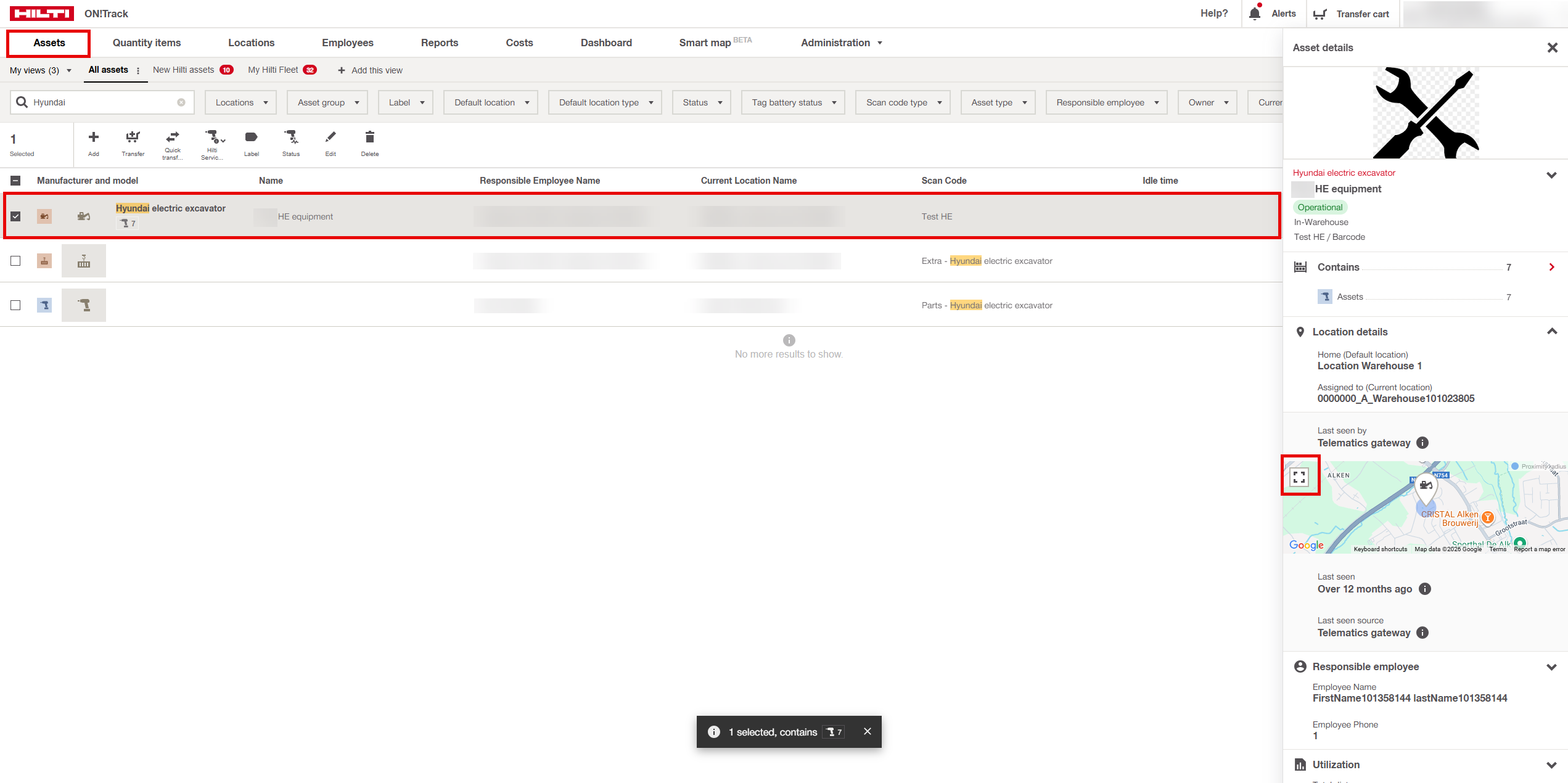Open the Transfer cart icon
The image size is (1568, 783).
click(x=1320, y=14)
